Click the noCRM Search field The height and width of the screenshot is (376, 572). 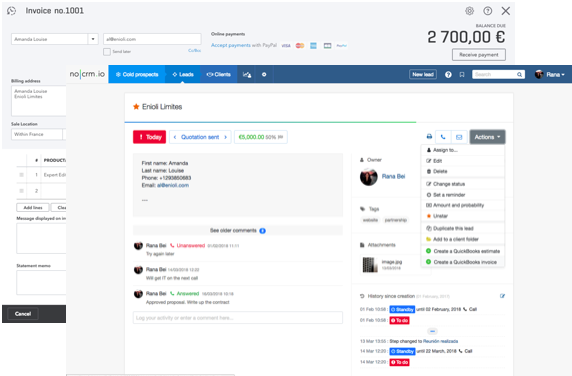point(494,74)
